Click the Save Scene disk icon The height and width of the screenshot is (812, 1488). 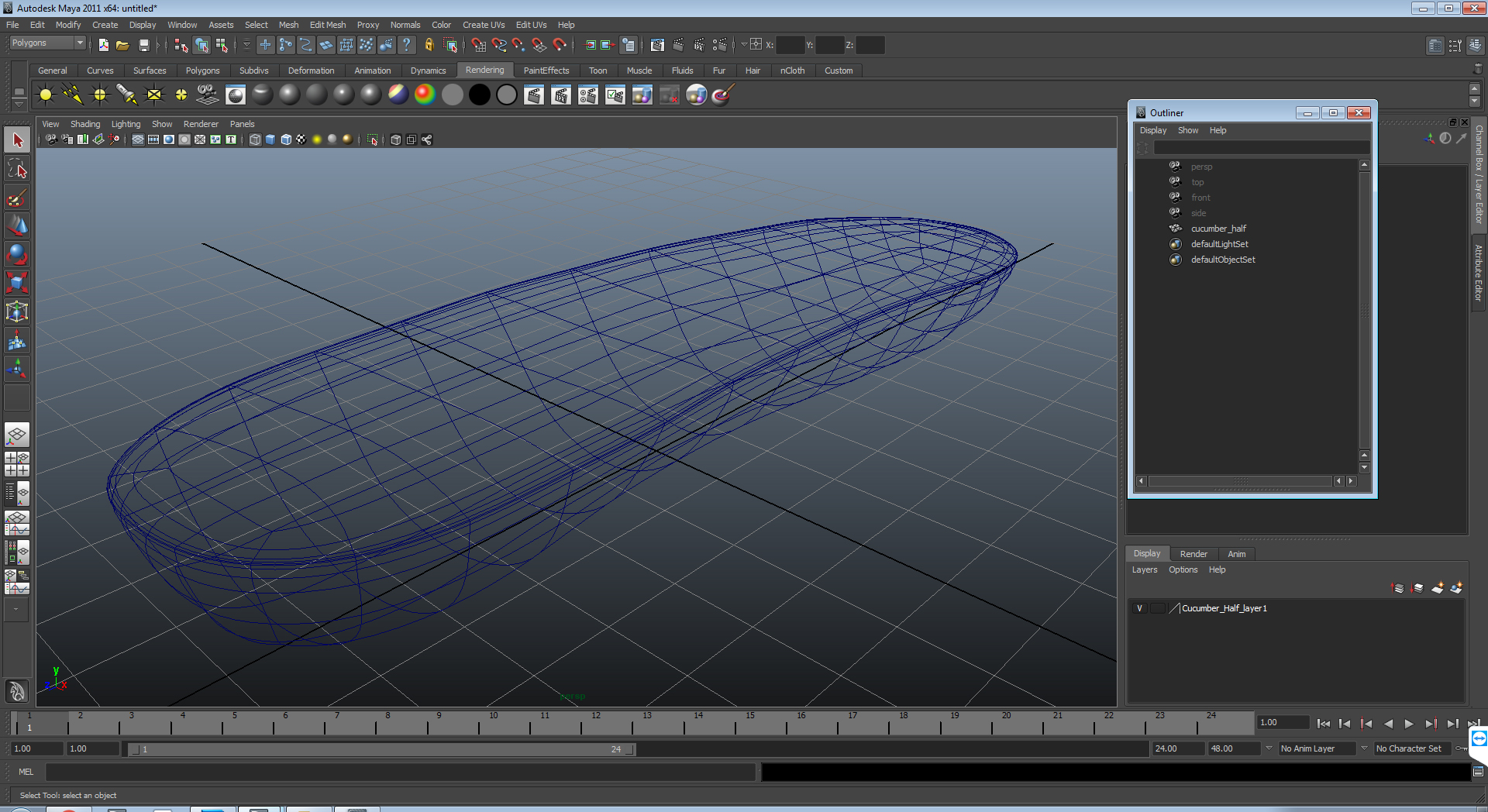pos(143,45)
